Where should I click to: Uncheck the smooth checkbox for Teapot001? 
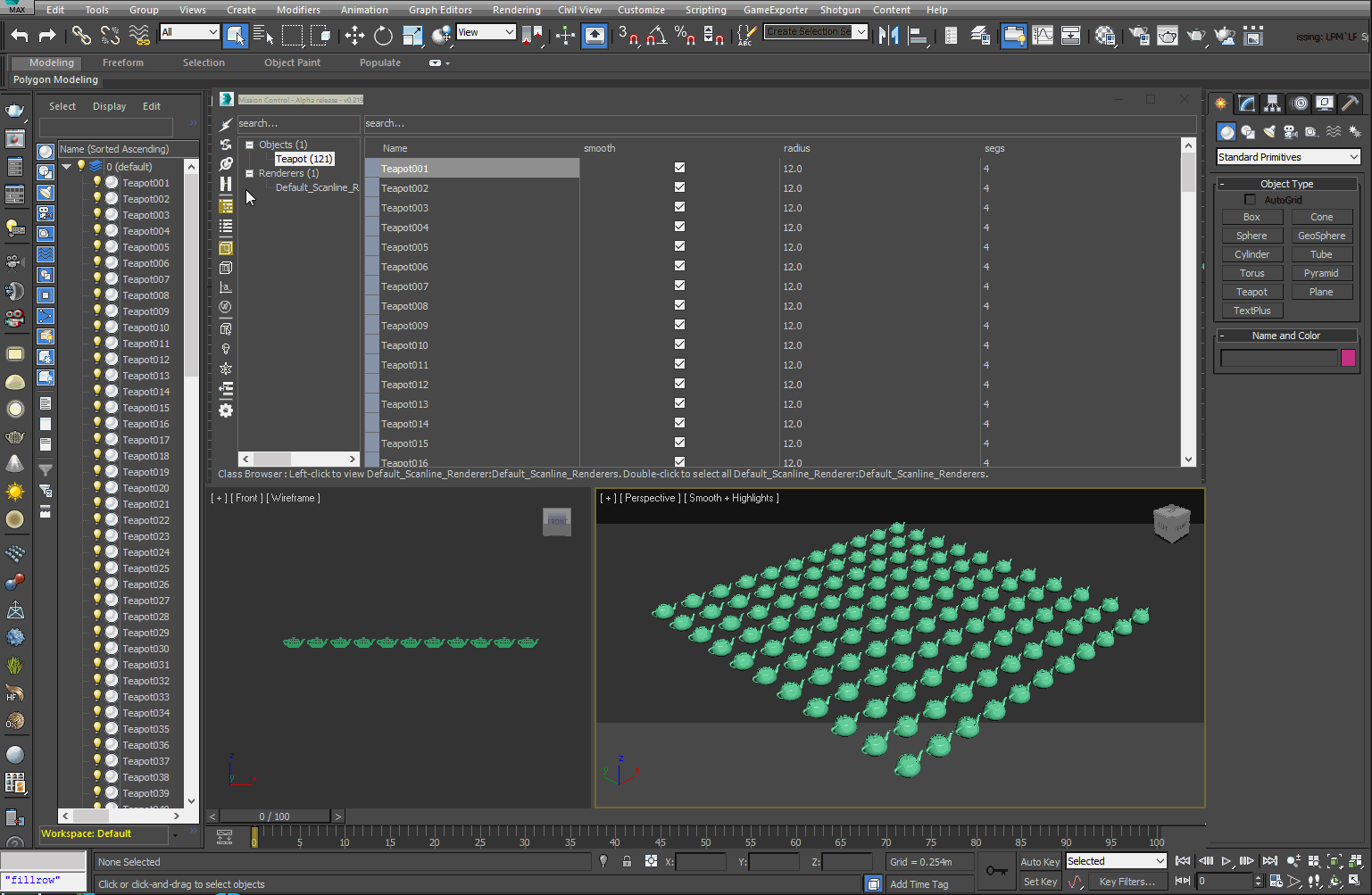[x=679, y=168]
